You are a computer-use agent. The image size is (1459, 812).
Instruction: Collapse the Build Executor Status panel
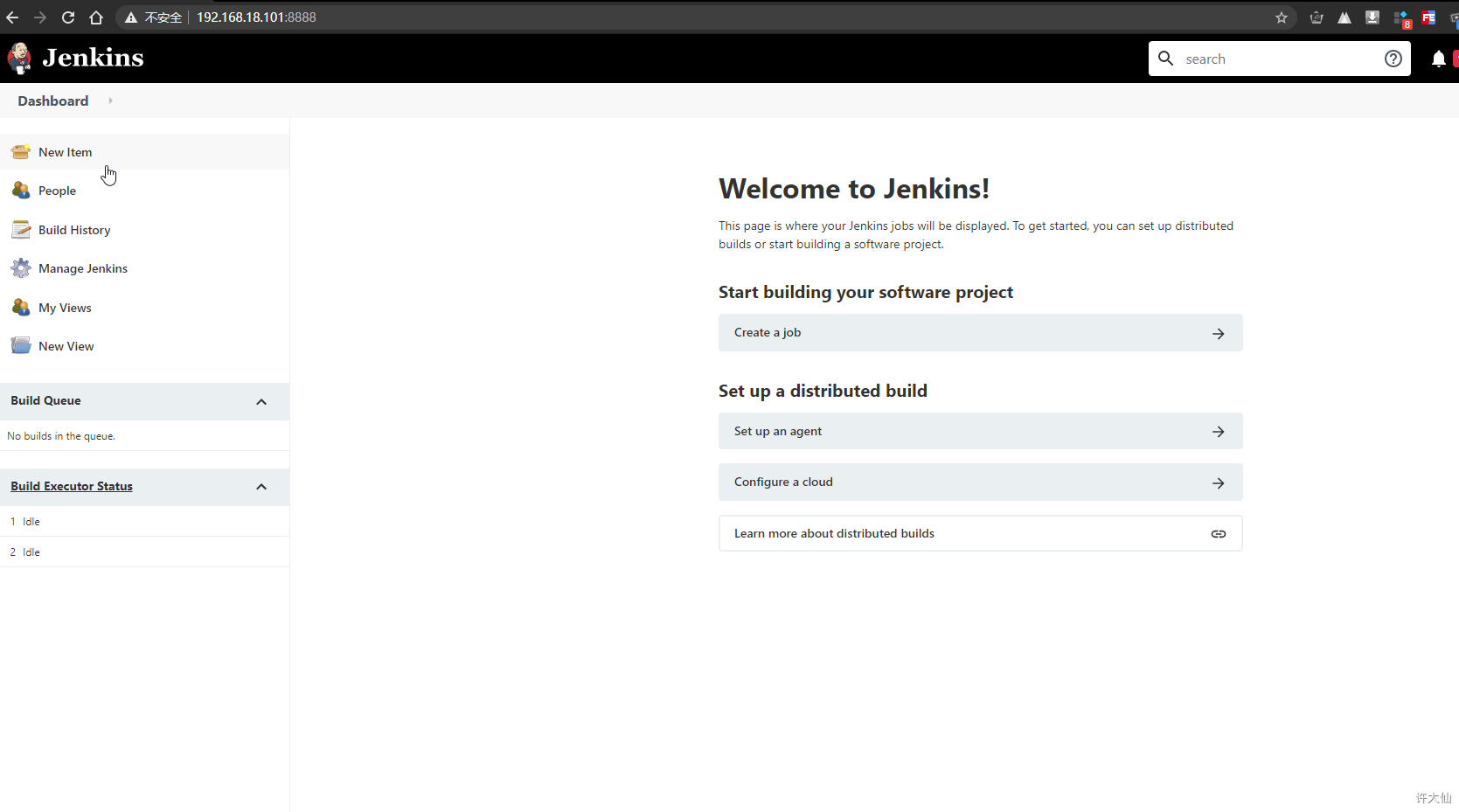(x=261, y=487)
